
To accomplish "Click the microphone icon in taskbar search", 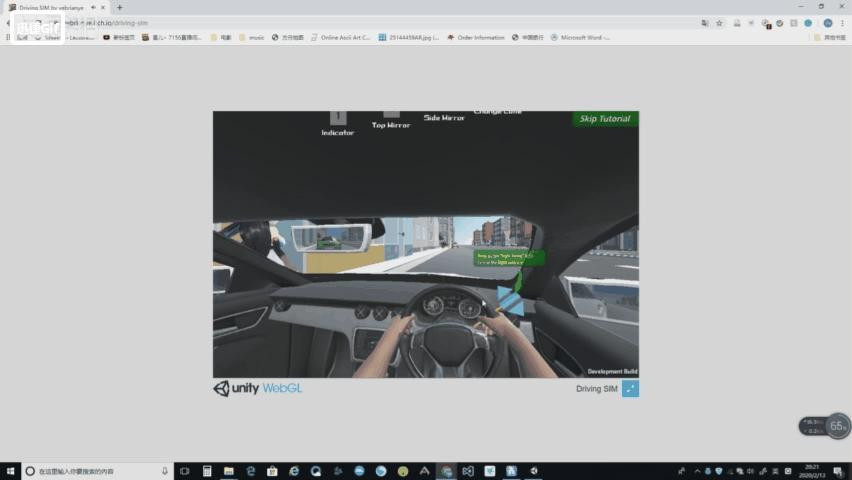I will click(165, 471).
